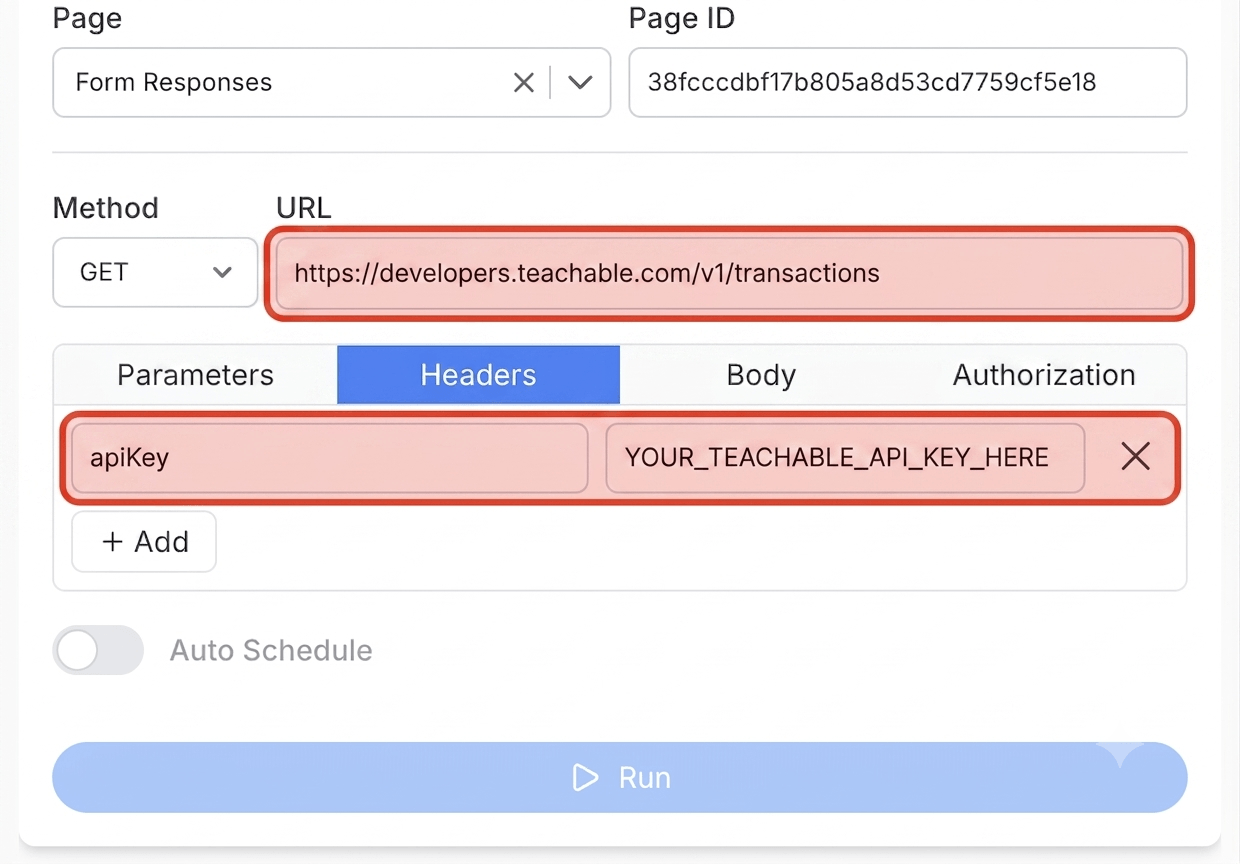Remove the apiKey header row
Screen dimensions: 1240x864
pyautogui.click(x=1135, y=457)
